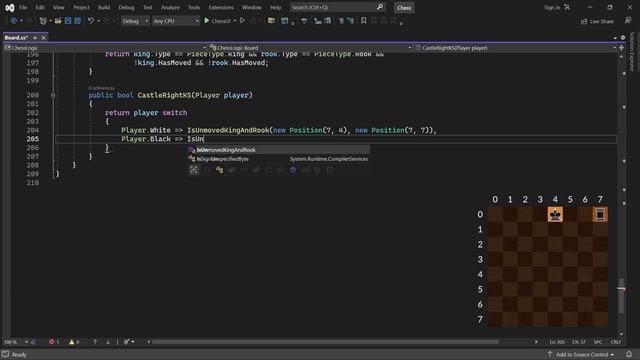Click the Sign in link

(x=552, y=7)
